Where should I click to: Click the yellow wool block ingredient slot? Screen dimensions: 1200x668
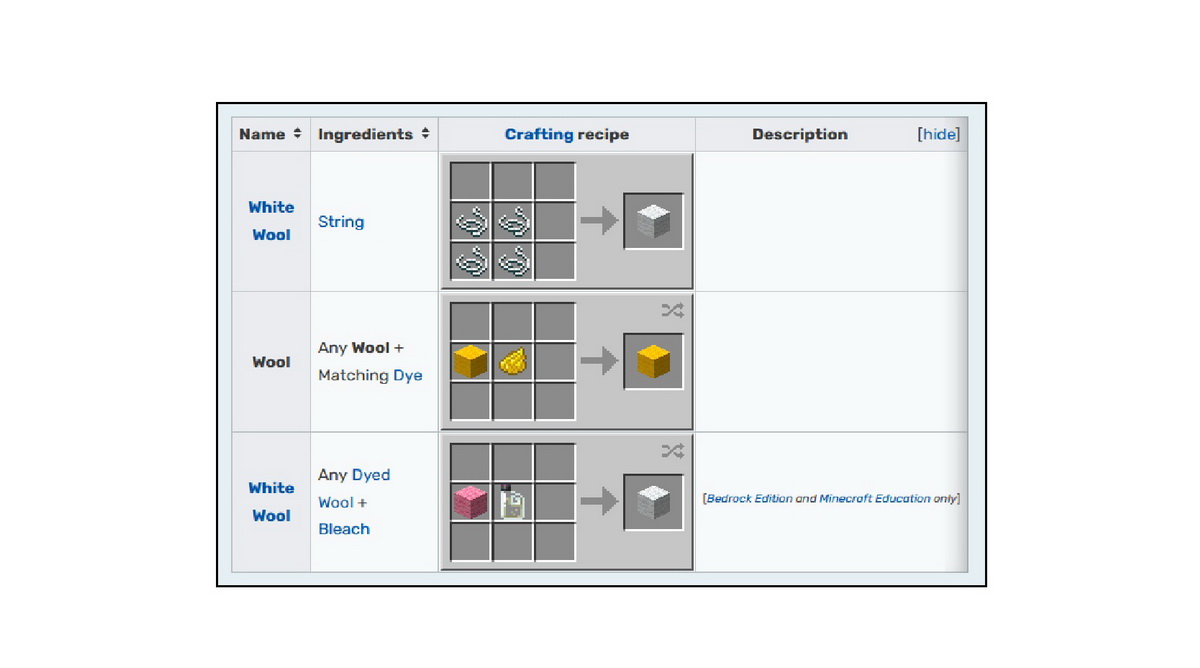tap(470, 362)
